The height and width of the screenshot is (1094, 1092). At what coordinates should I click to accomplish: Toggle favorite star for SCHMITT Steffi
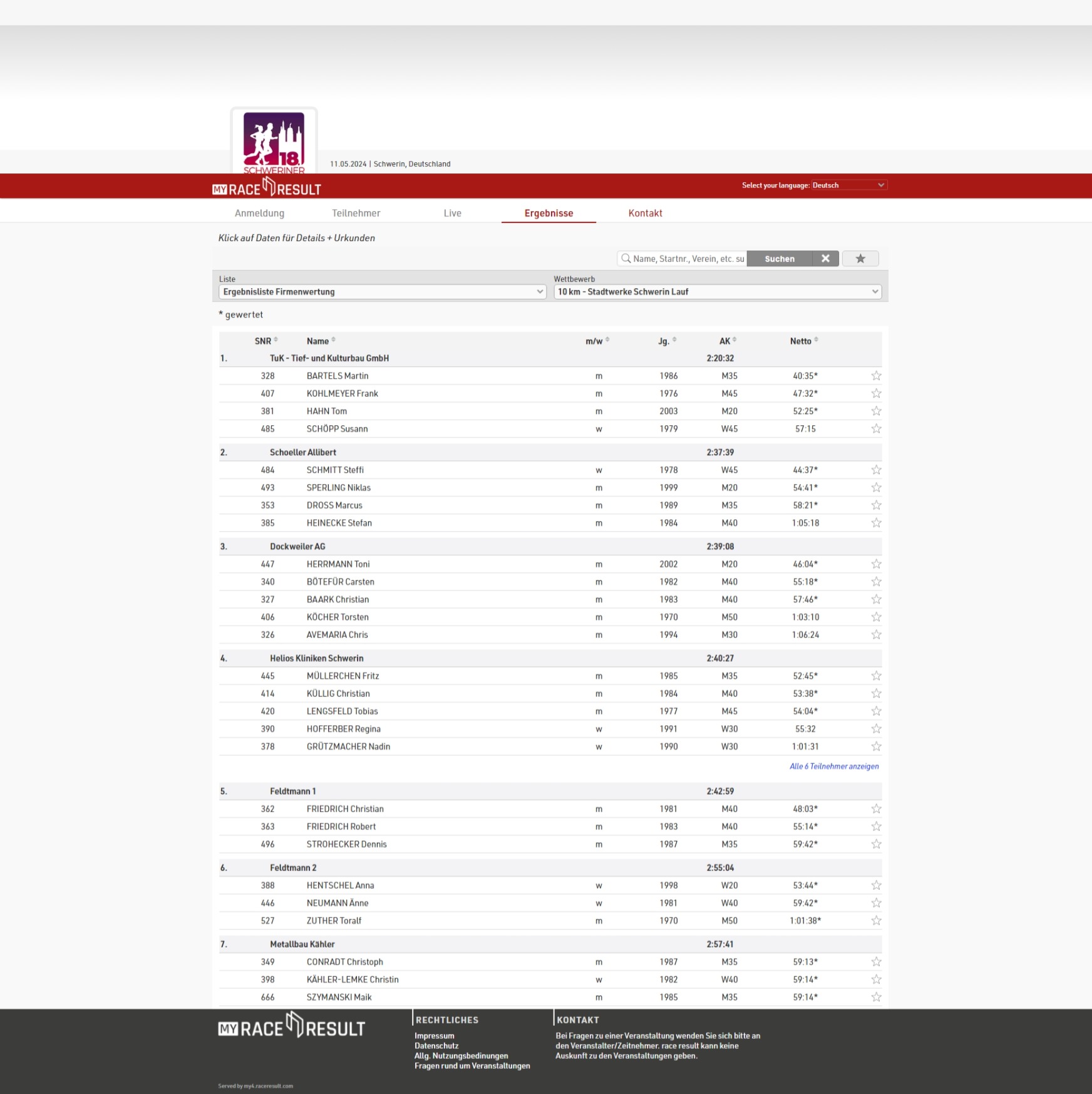pos(876,470)
